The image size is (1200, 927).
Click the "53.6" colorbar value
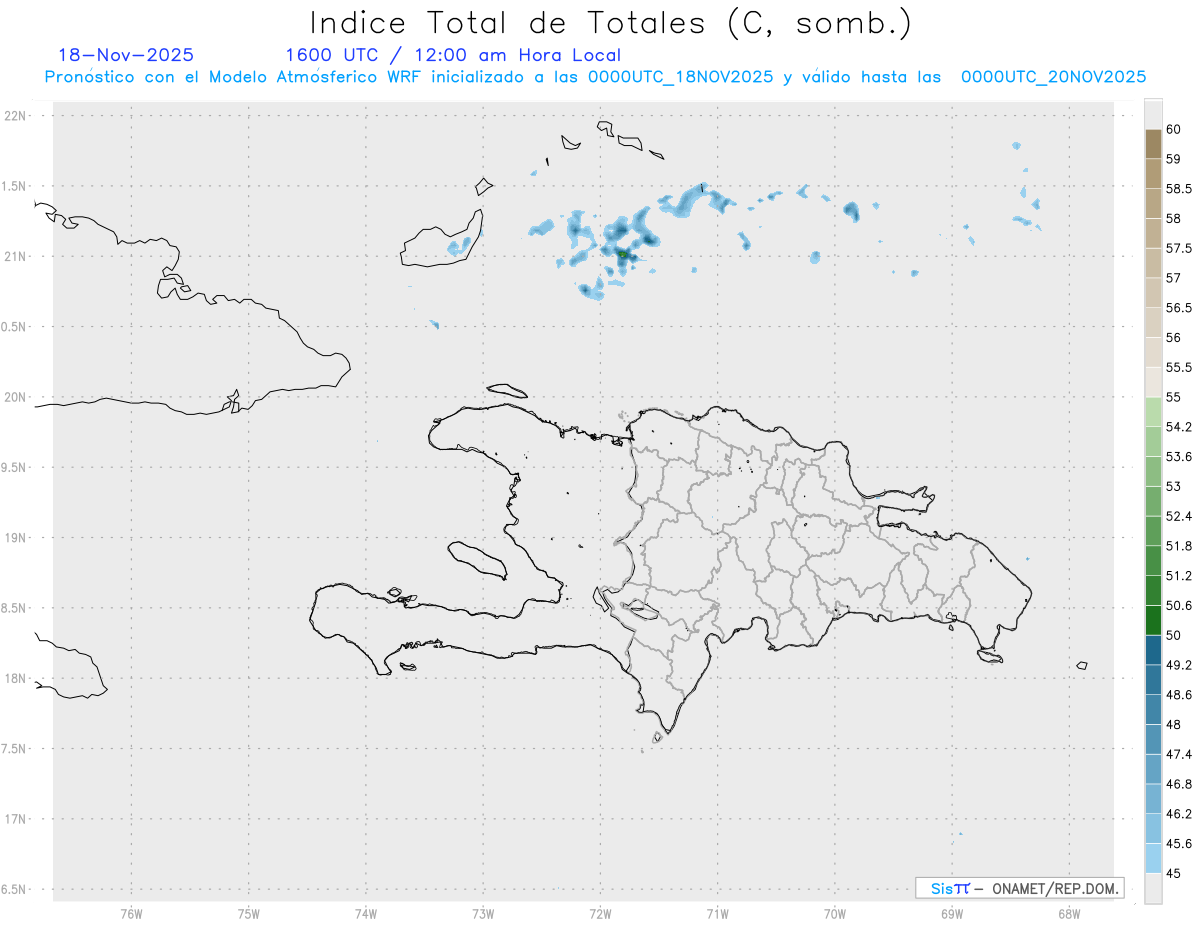[1178, 457]
